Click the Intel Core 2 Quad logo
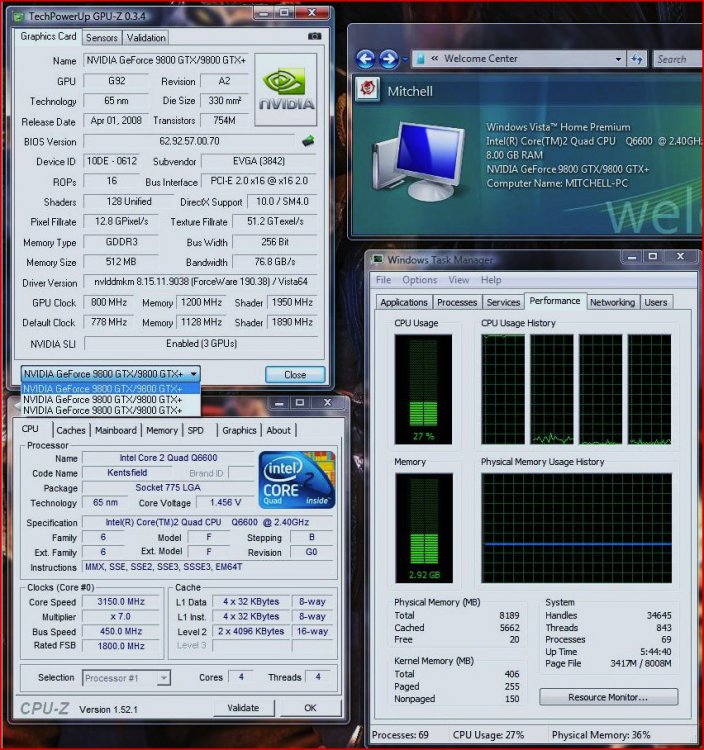The width and height of the screenshot is (704, 750). 297,479
